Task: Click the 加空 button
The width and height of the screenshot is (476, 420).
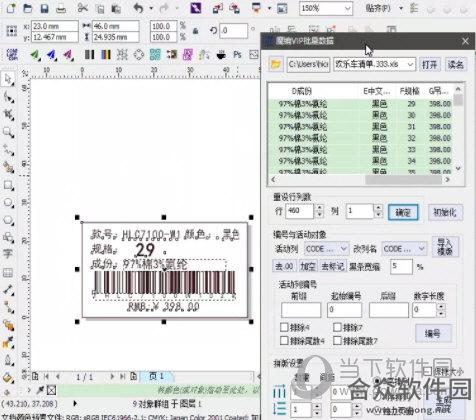Action: coord(308,266)
